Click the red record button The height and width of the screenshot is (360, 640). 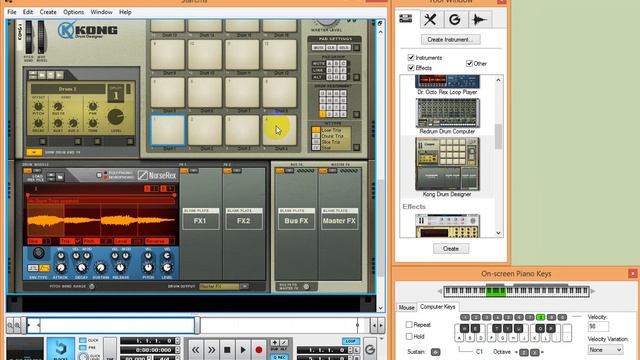[258, 350]
